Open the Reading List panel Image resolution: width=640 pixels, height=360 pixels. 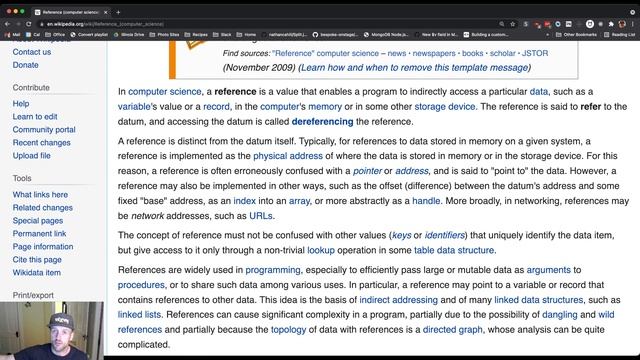click(x=619, y=35)
